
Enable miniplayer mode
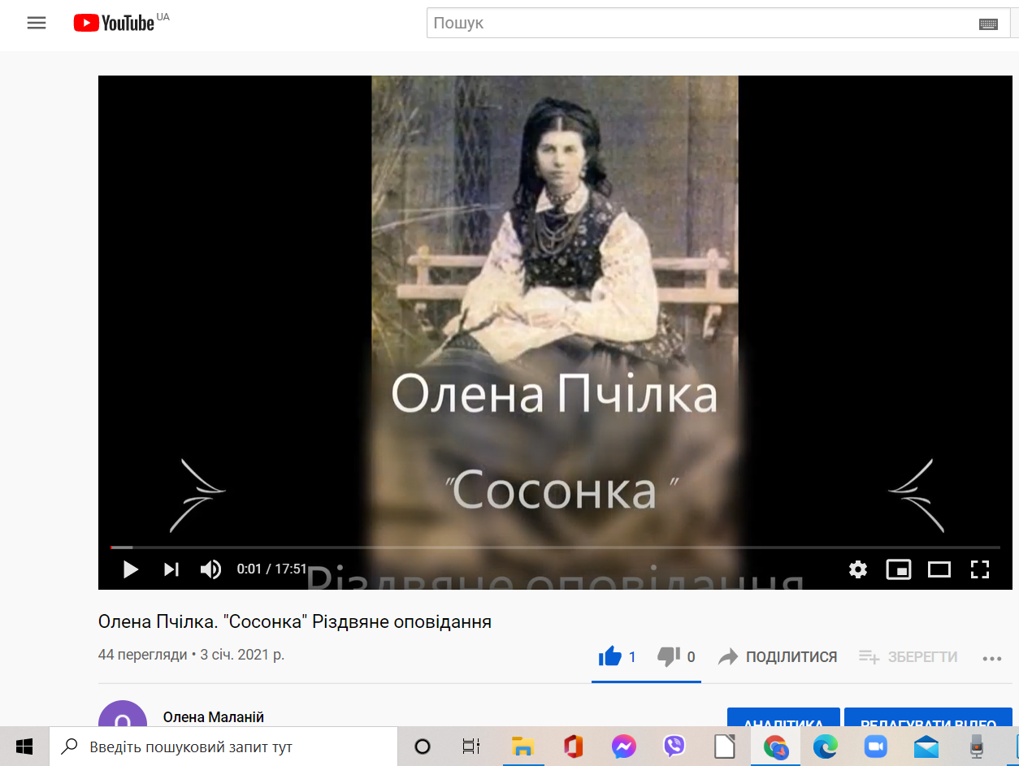click(898, 568)
